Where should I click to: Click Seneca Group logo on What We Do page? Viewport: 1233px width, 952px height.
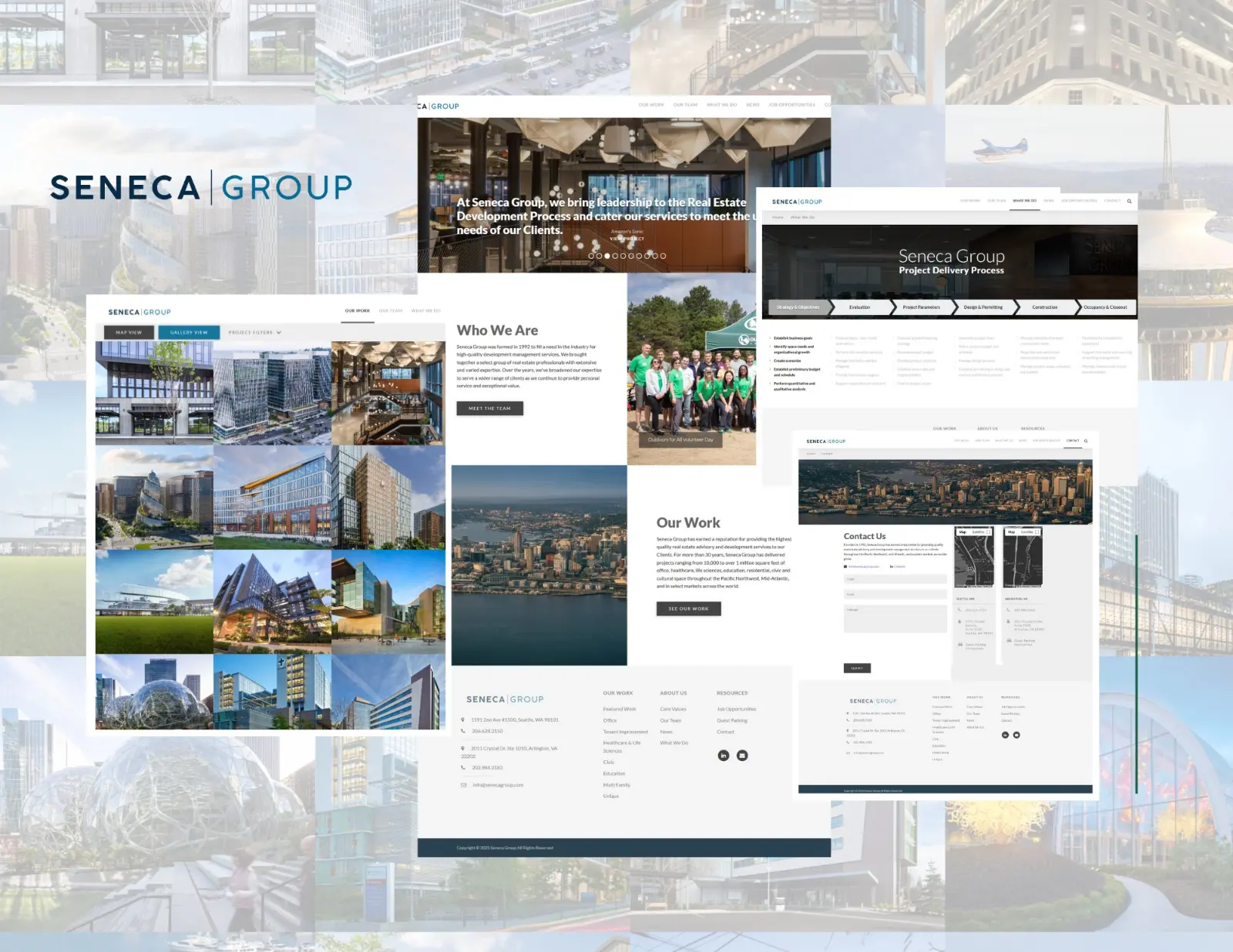797,202
